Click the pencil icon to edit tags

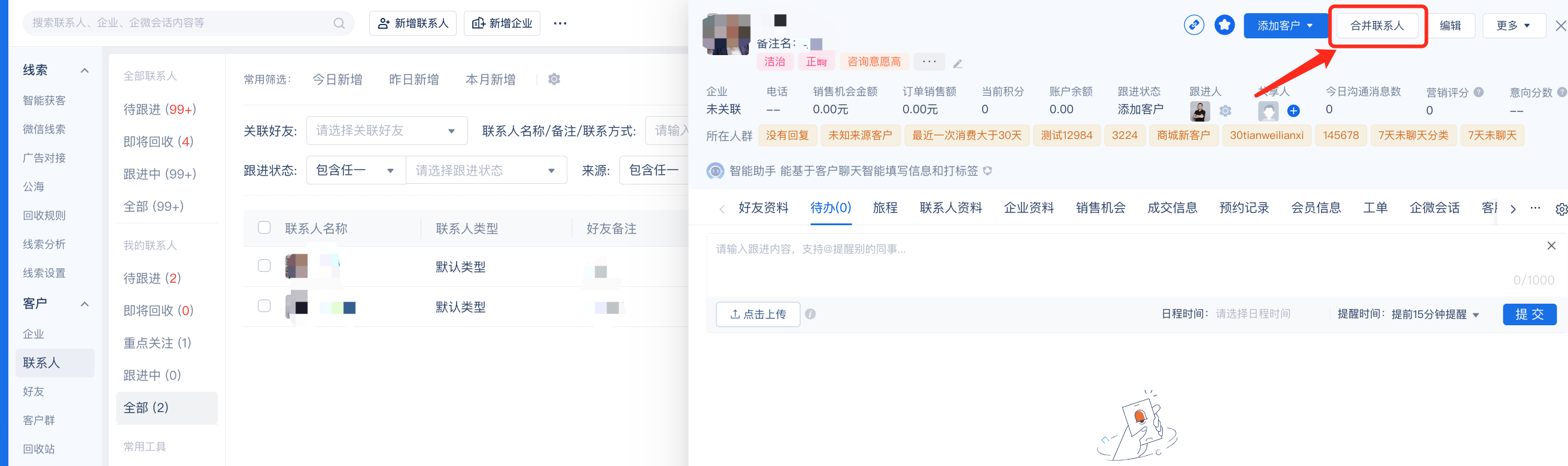point(958,64)
